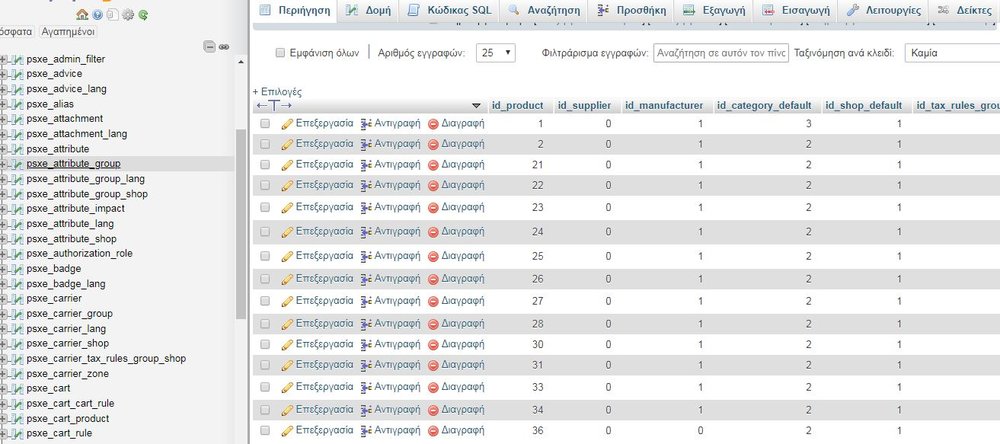
Task: Click red delete icon for product 36
Action: point(433,431)
